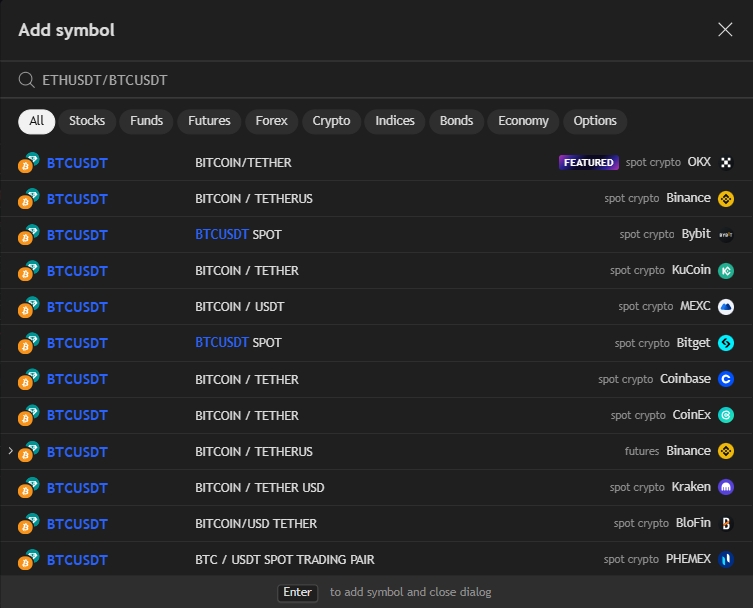The width and height of the screenshot is (753, 608).
Task: Click the FEATURED badge
Action: tap(588, 163)
